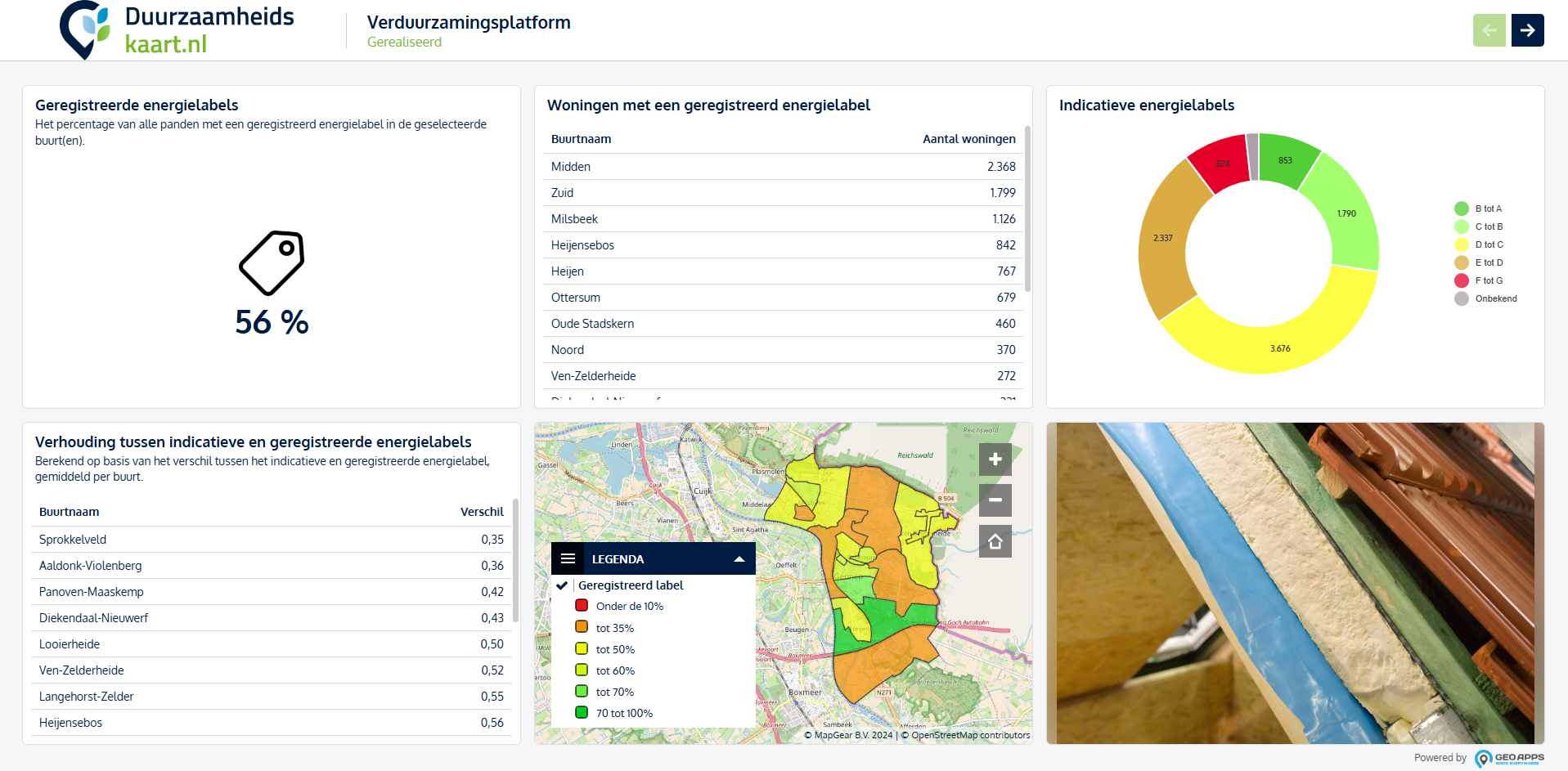Viewport: 1568px width, 771px height.
Task: Select the Sprokkelveld row
Action: (x=271, y=540)
